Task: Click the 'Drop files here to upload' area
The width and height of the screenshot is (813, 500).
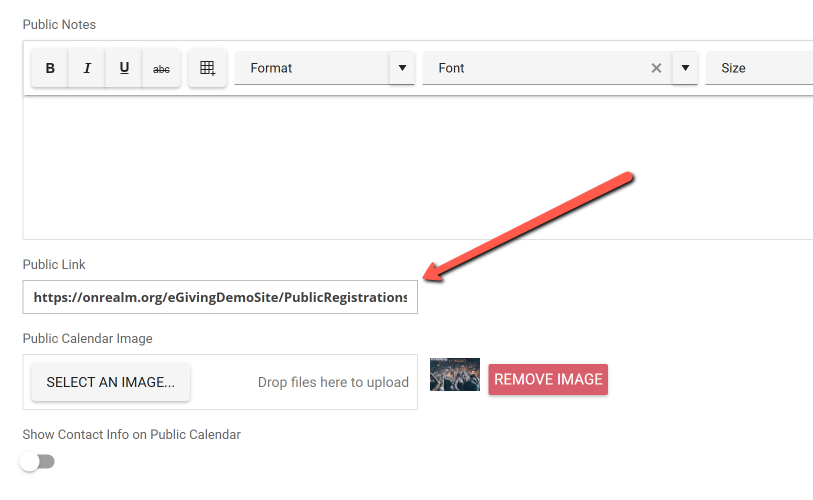Action: 333,382
